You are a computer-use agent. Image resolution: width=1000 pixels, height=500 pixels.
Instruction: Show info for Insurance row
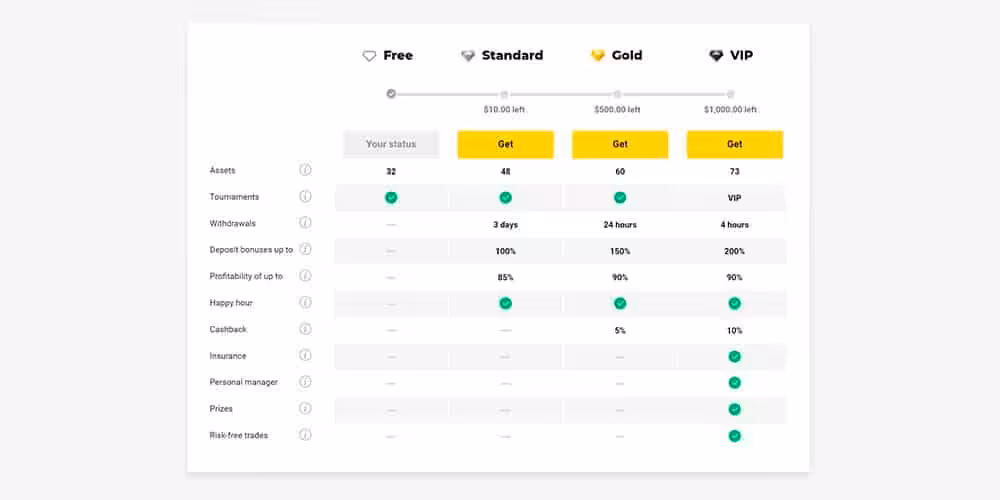pyautogui.click(x=305, y=355)
